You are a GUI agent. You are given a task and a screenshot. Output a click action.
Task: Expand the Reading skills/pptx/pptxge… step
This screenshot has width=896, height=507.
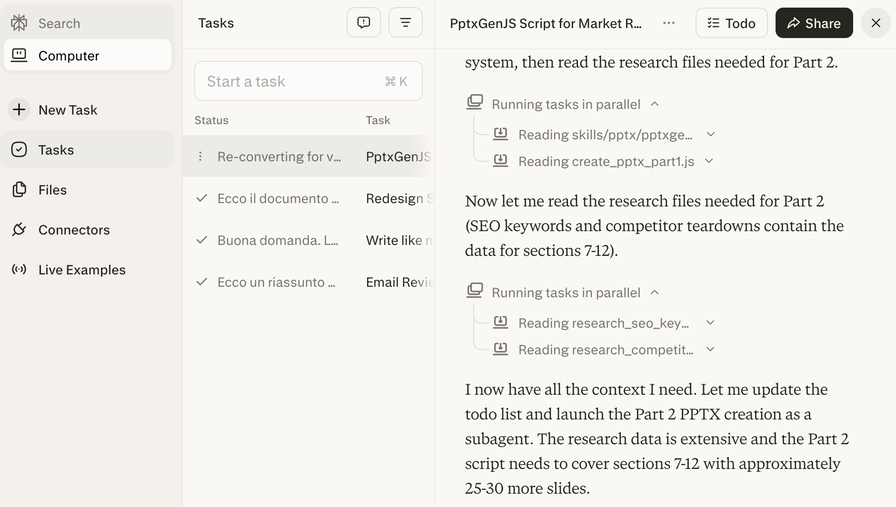(710, 134)
